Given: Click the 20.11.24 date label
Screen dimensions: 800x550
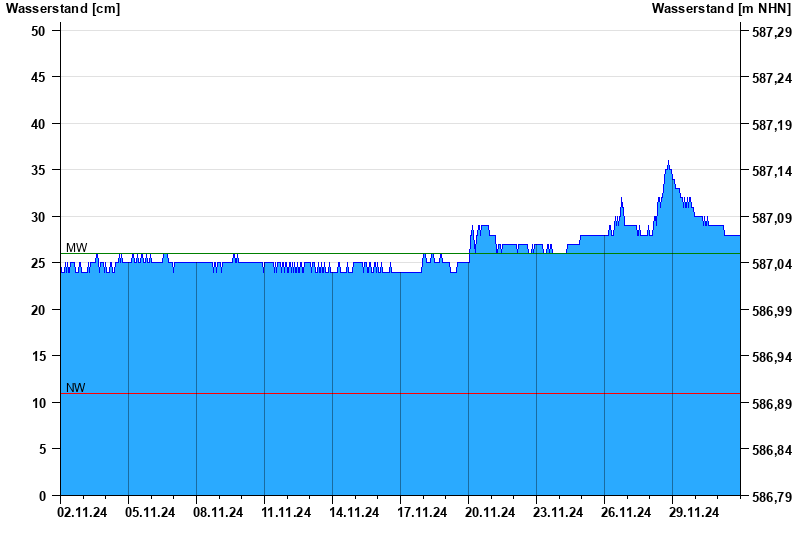Looking at the screenshot, I should click(x=490, y=512).
